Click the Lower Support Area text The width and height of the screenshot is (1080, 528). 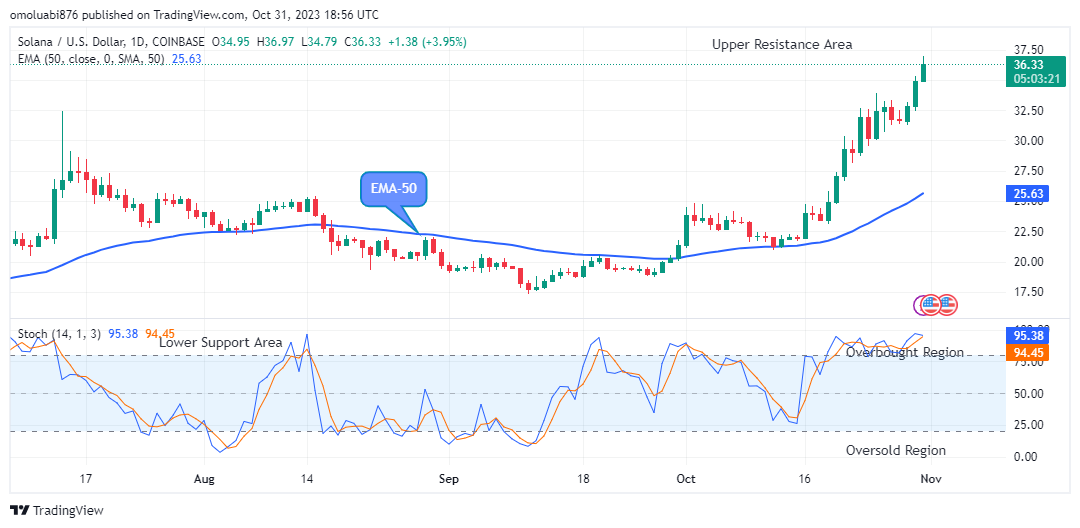(220, 342)
